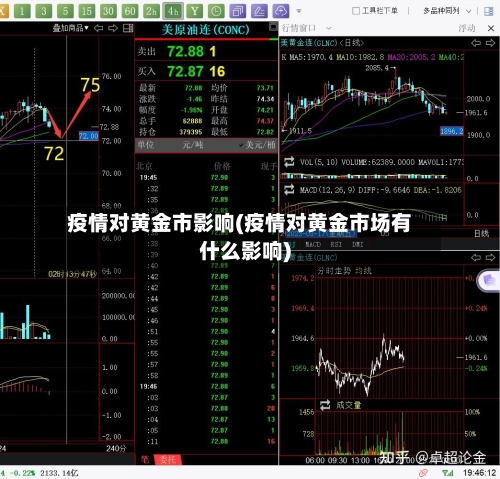This screenshot has width=500, height=479.
Task: Click the small window icon beside 美原油连(CONC)
Action: coord(273,27)
